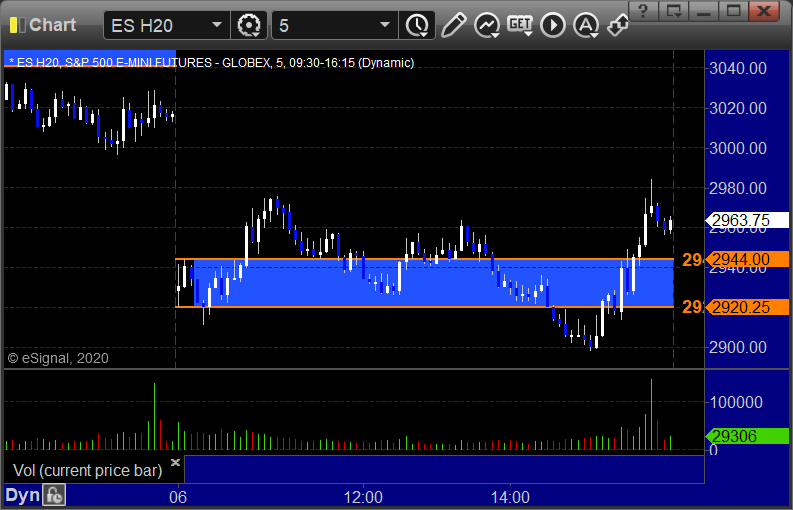Viewport: 793px width, 510px height.
Task: Start bar replay with play icon
Action: (x=553, y=25)
